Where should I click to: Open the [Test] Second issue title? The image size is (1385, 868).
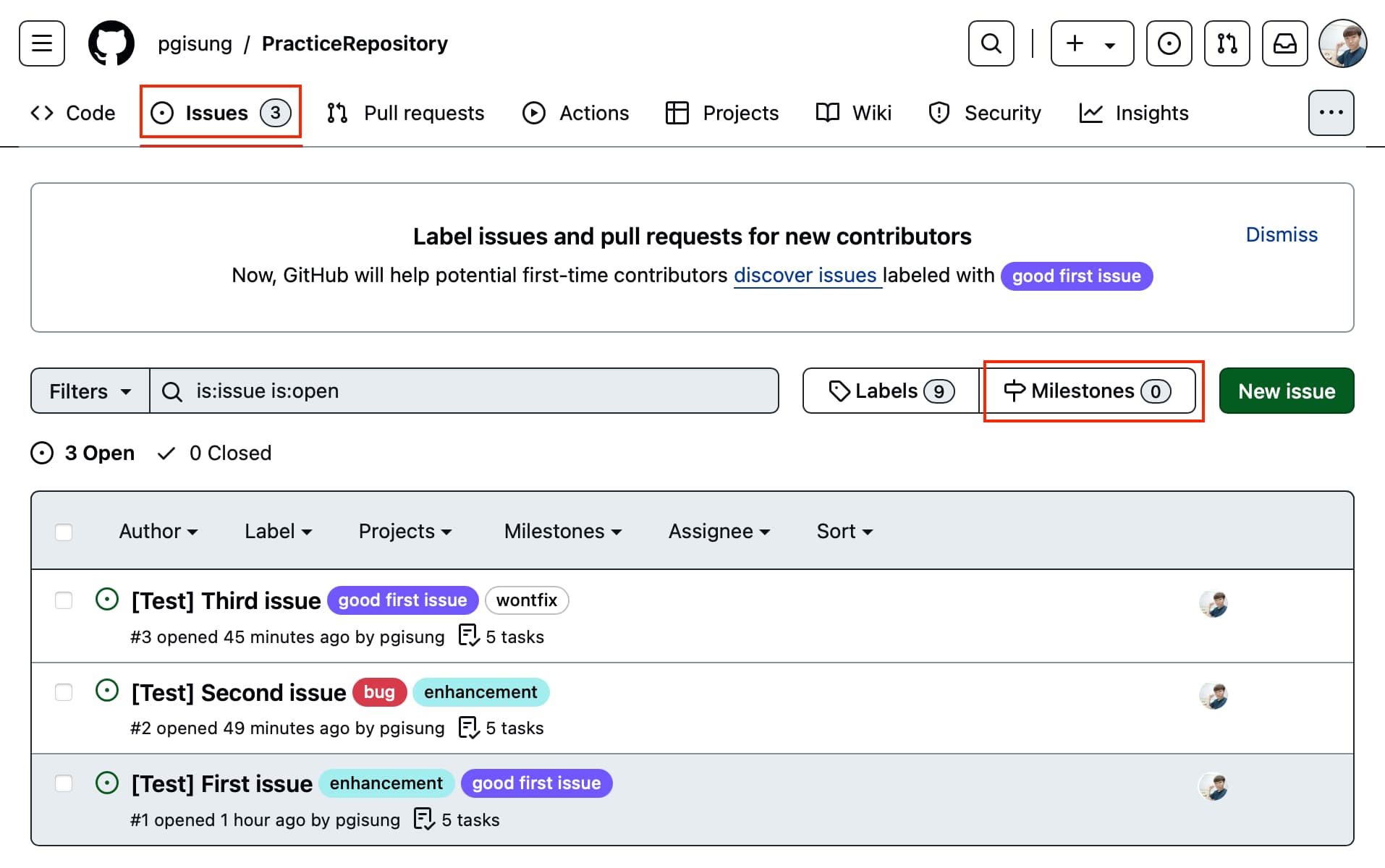pos(239,692)
